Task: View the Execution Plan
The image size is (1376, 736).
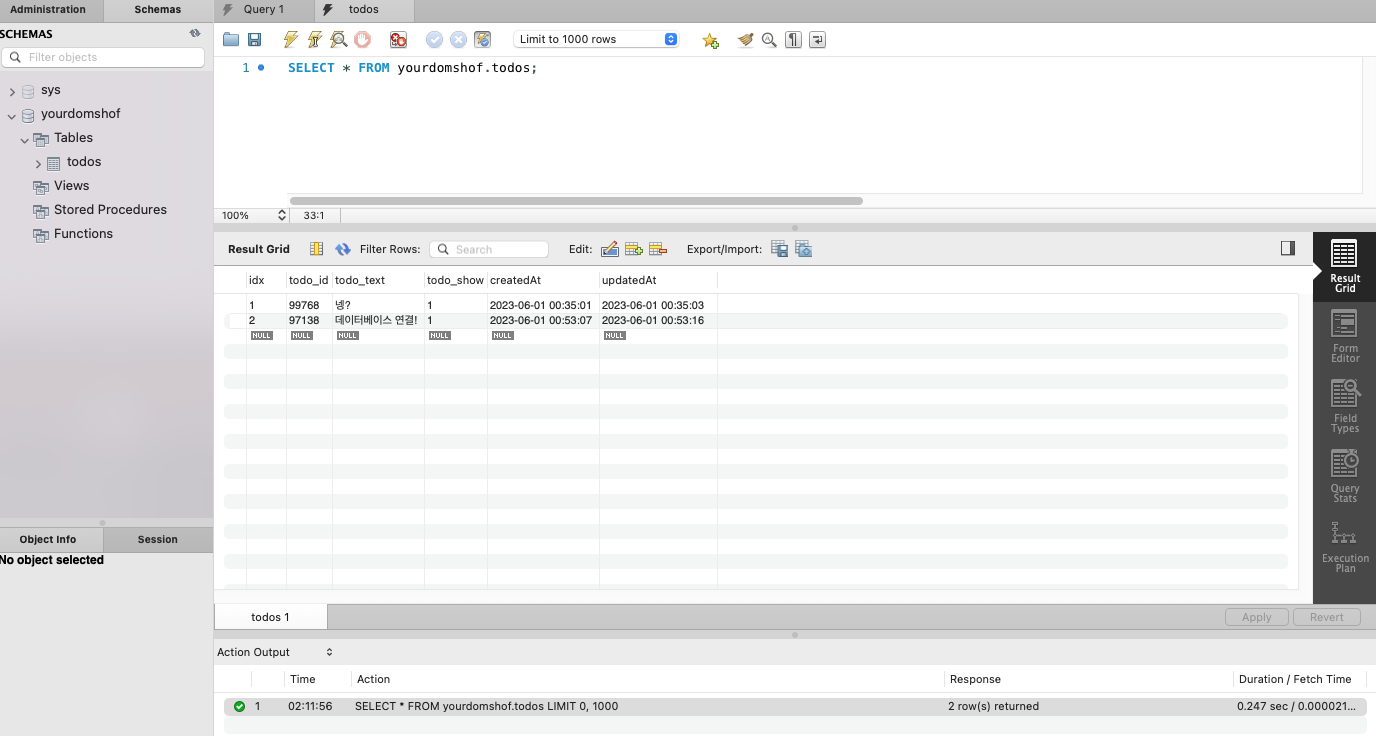Action: (1345, 546)
